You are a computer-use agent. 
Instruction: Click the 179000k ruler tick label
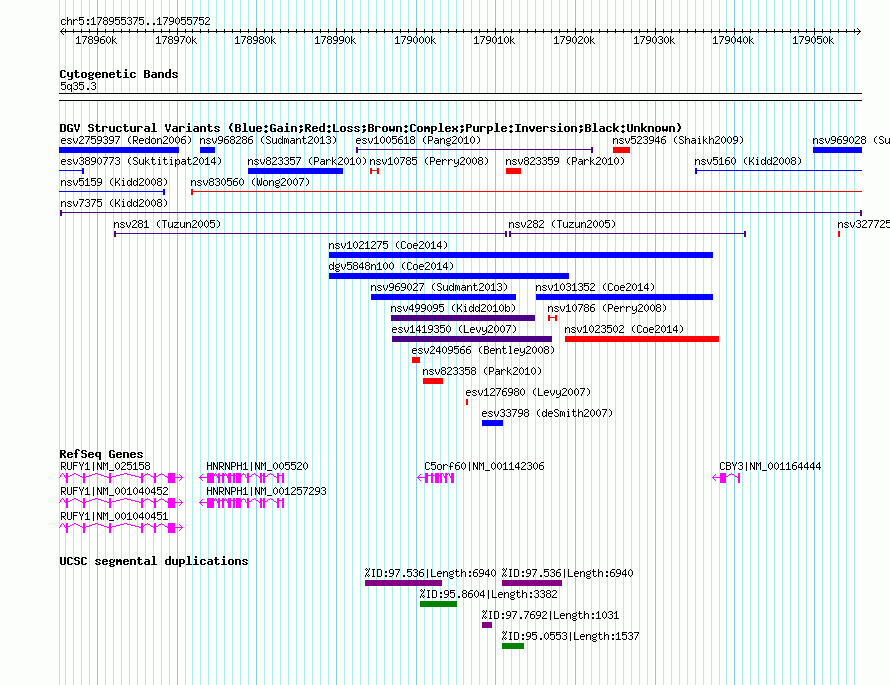(415, 40)
